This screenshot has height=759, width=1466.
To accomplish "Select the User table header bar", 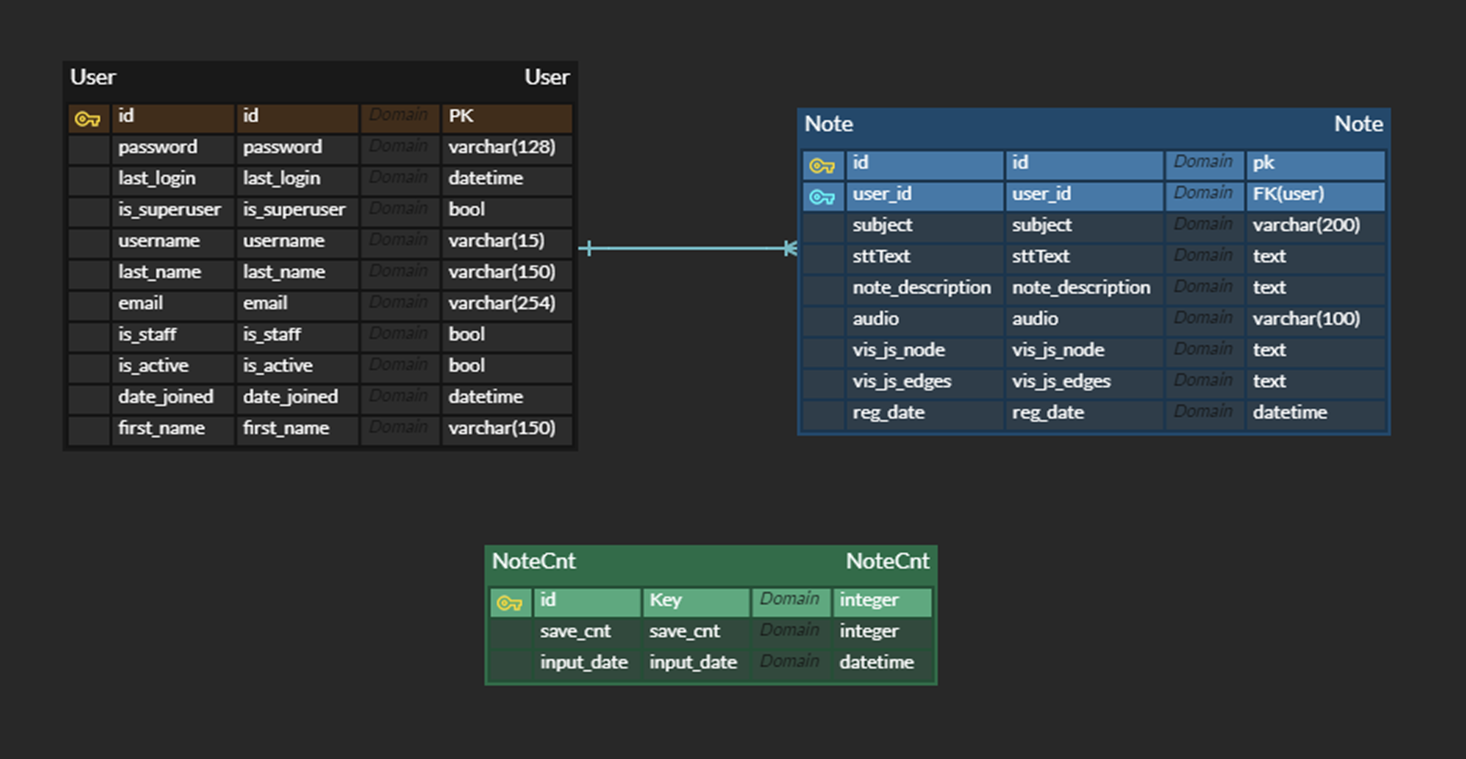I will pyautogui.click(x=320, y=78).
